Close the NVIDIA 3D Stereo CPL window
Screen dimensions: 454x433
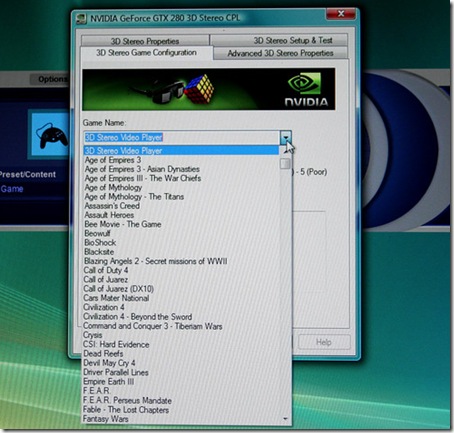point(340,14)
